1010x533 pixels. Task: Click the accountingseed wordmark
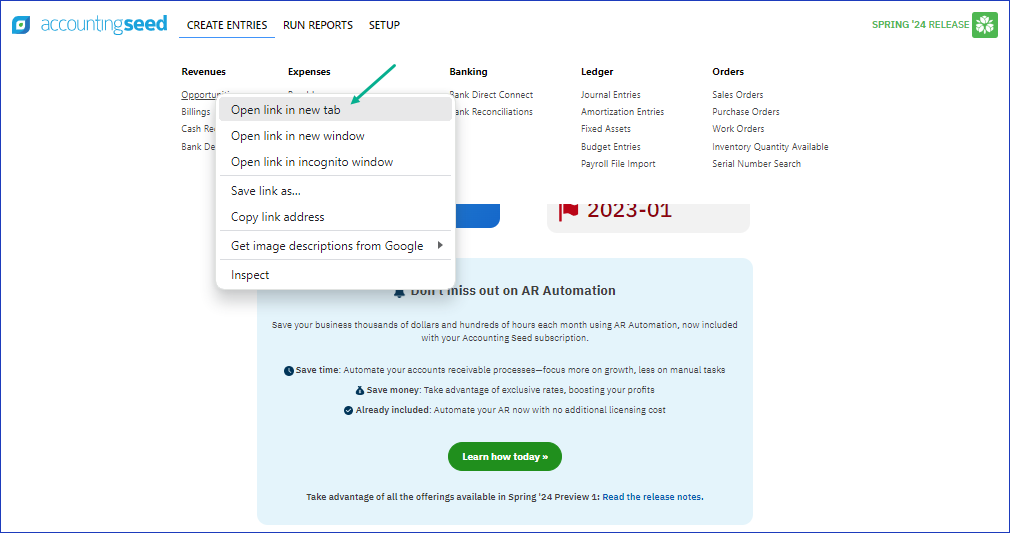[104, 24]
